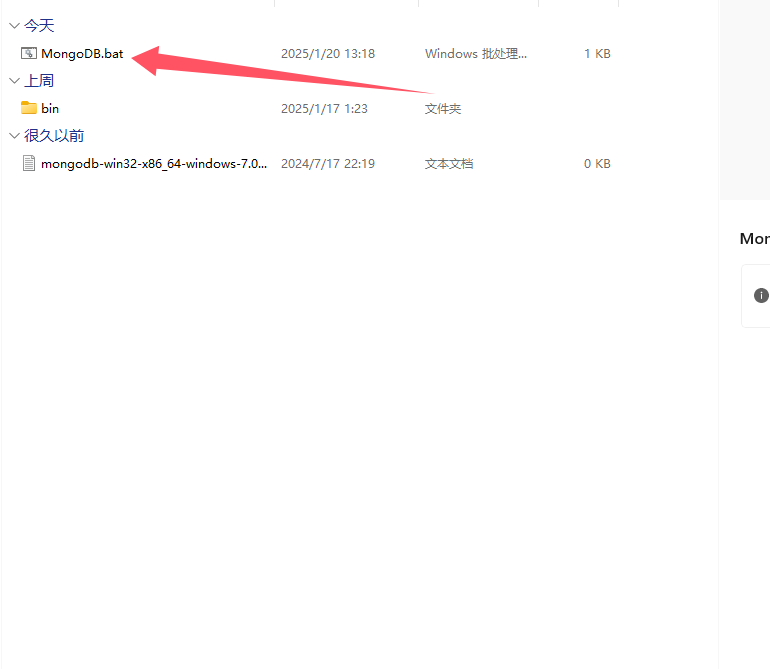This screenshot has height=669, width=770.
Task: Click the info icon in right panel
Action: tap(761, 295)
